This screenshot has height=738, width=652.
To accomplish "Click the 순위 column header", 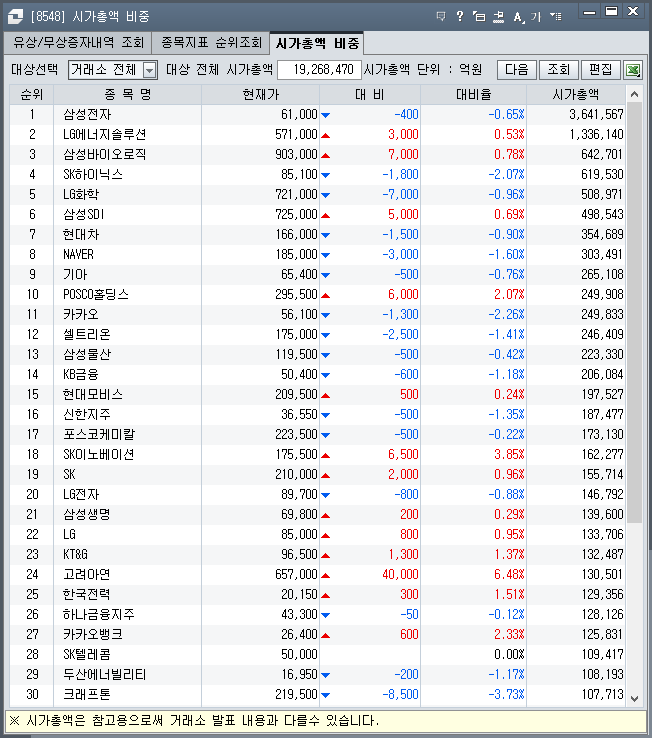I will tap(32, 95).
